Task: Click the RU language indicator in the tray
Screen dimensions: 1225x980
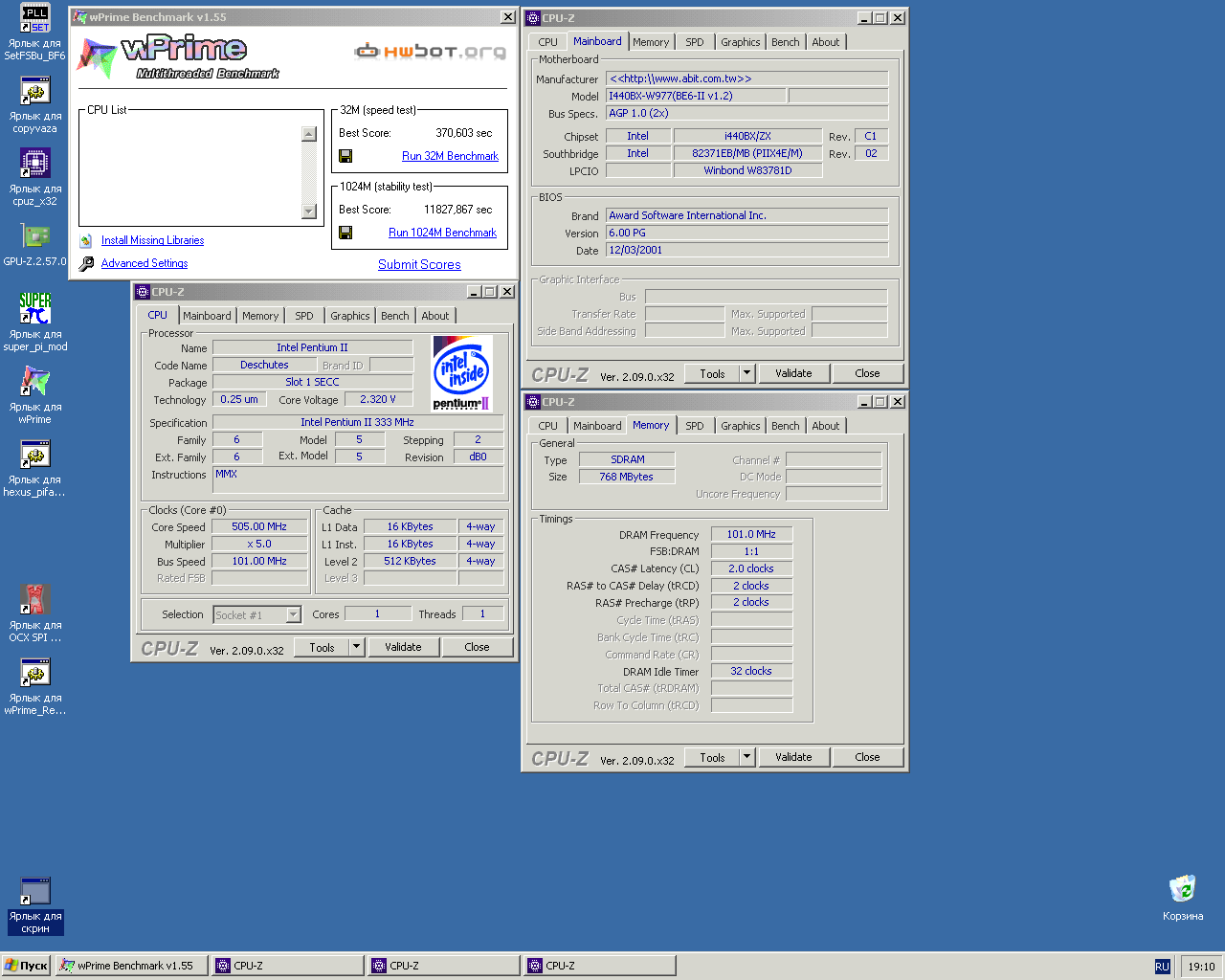Action: (1162, 967)
